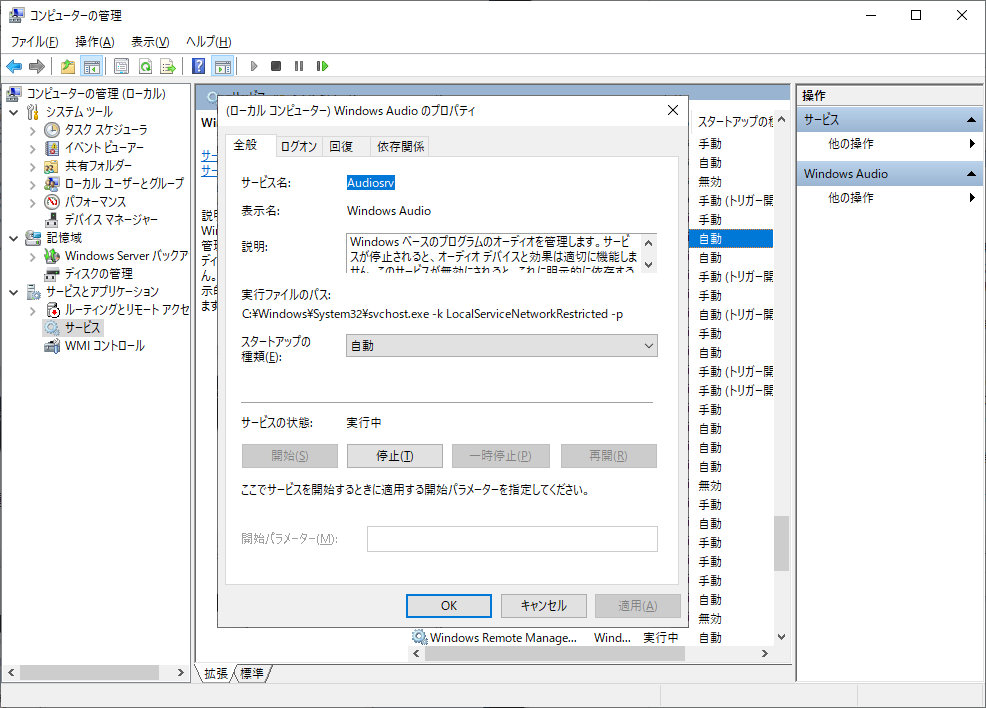This screenshot has height=708, width=986.
Task: Click the Back arrow in the toolbar
Action: (x=14, y=66)
